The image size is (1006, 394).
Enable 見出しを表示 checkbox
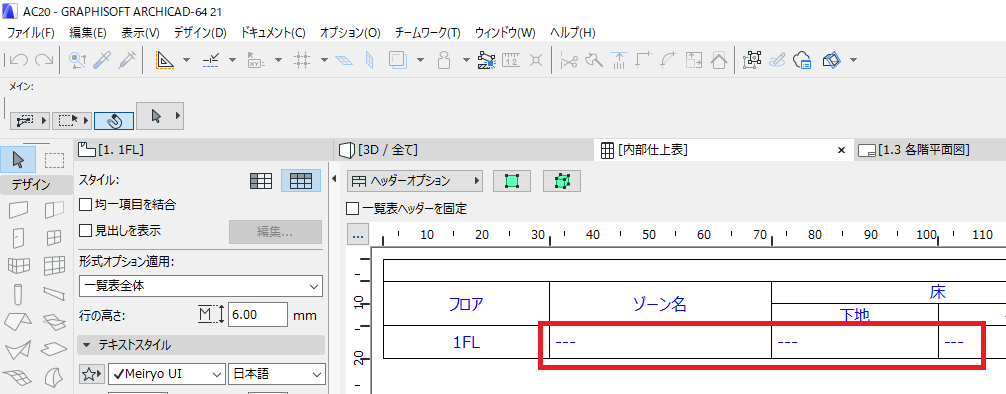click(85, 230)
